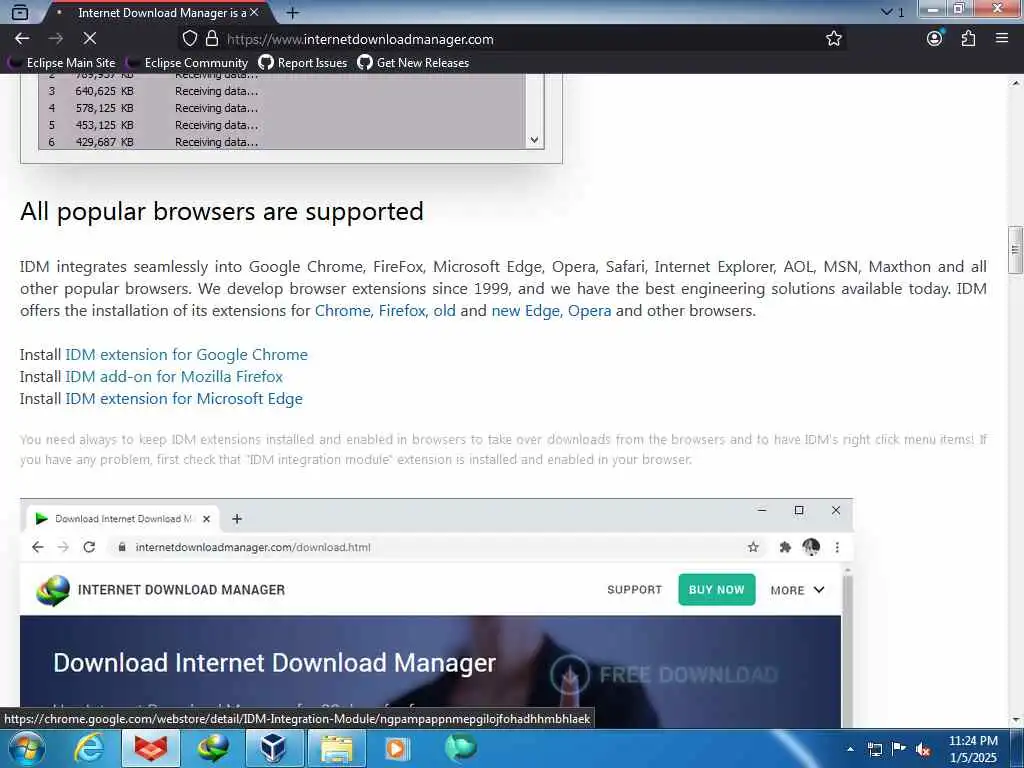
Task: Go back to the previous page
Action: pyautogui.click(x=22, y=39)
